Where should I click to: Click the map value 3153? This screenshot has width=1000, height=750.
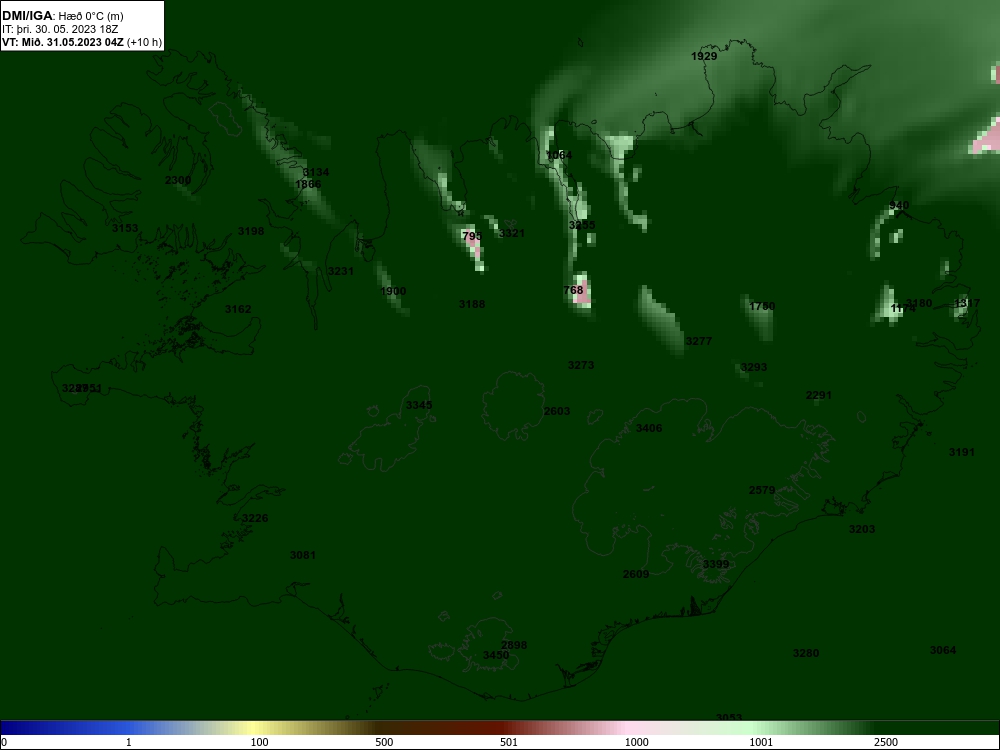(x=125, y=228)
